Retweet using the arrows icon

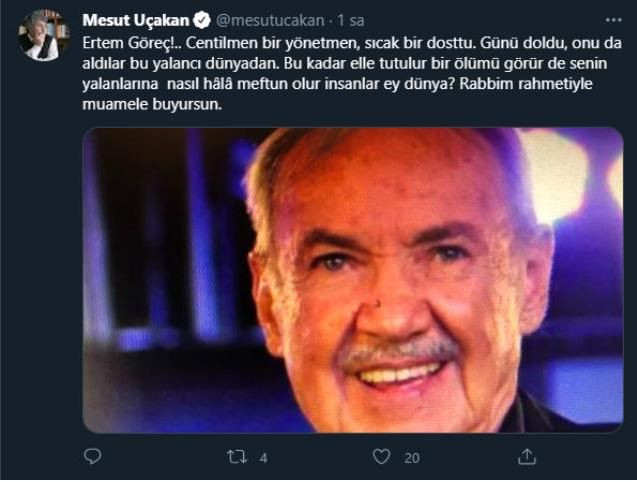[x=237, y=457]
